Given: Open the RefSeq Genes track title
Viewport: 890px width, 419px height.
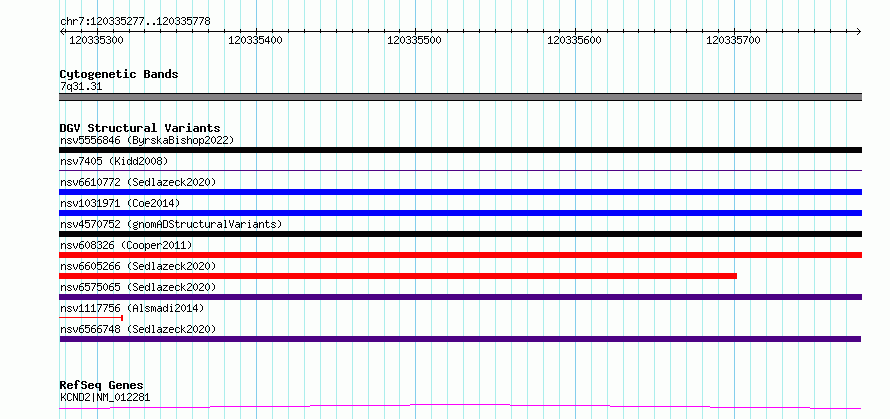Looking at the screenshot, I should [x=101, y=386].
